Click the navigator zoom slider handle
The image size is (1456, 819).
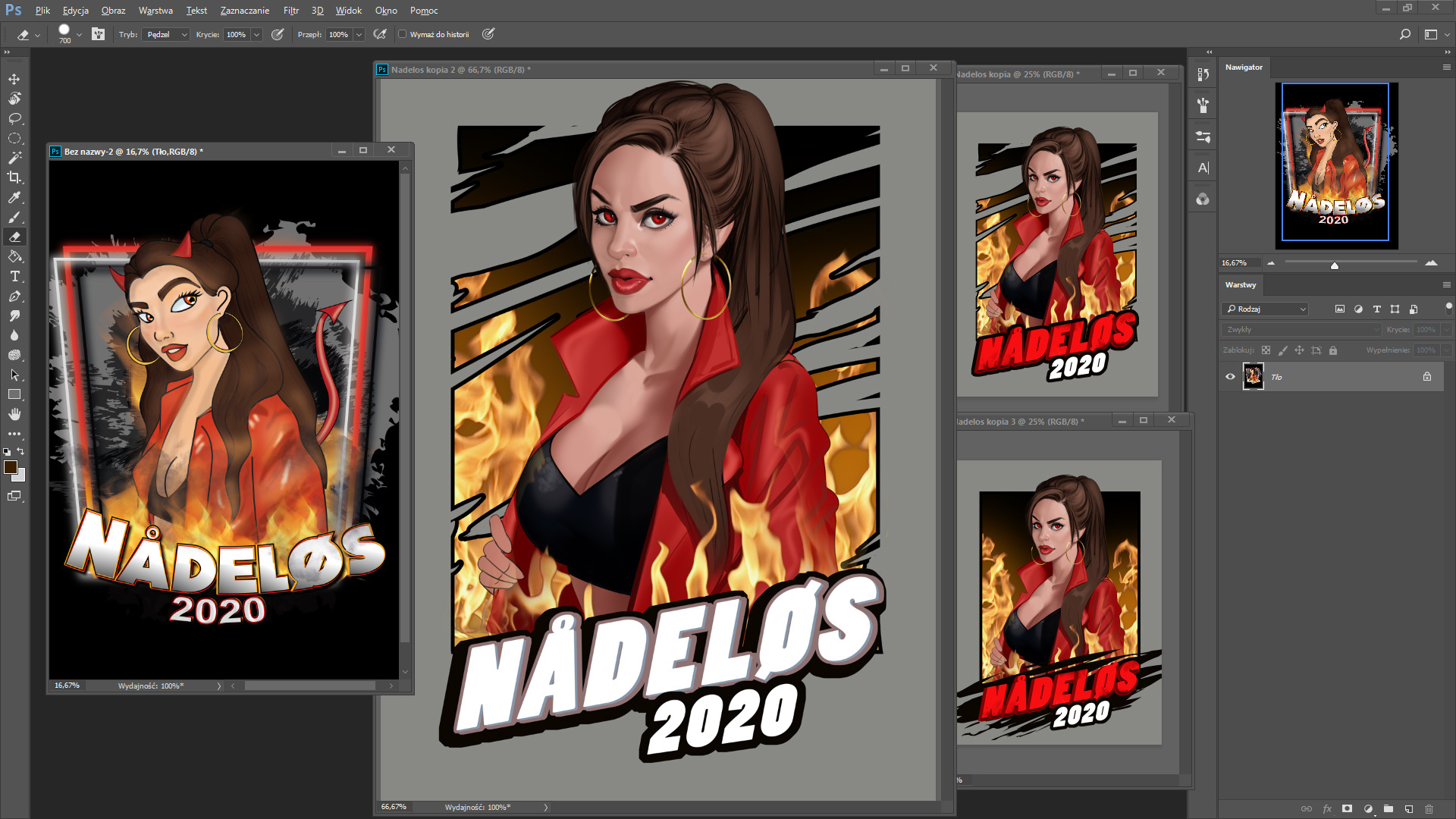[1334, 265]
